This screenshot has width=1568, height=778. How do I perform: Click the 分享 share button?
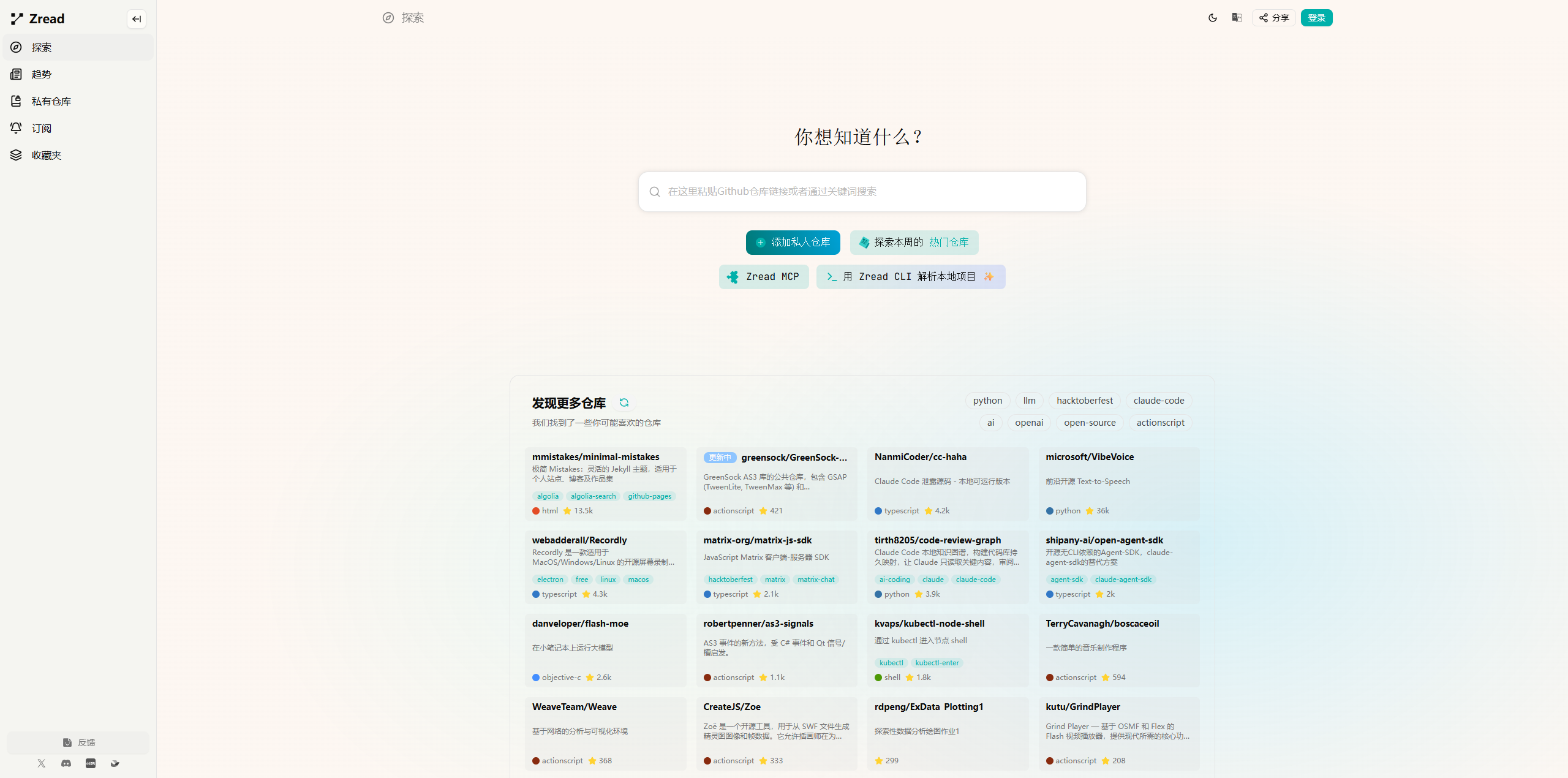(1273, 18)
